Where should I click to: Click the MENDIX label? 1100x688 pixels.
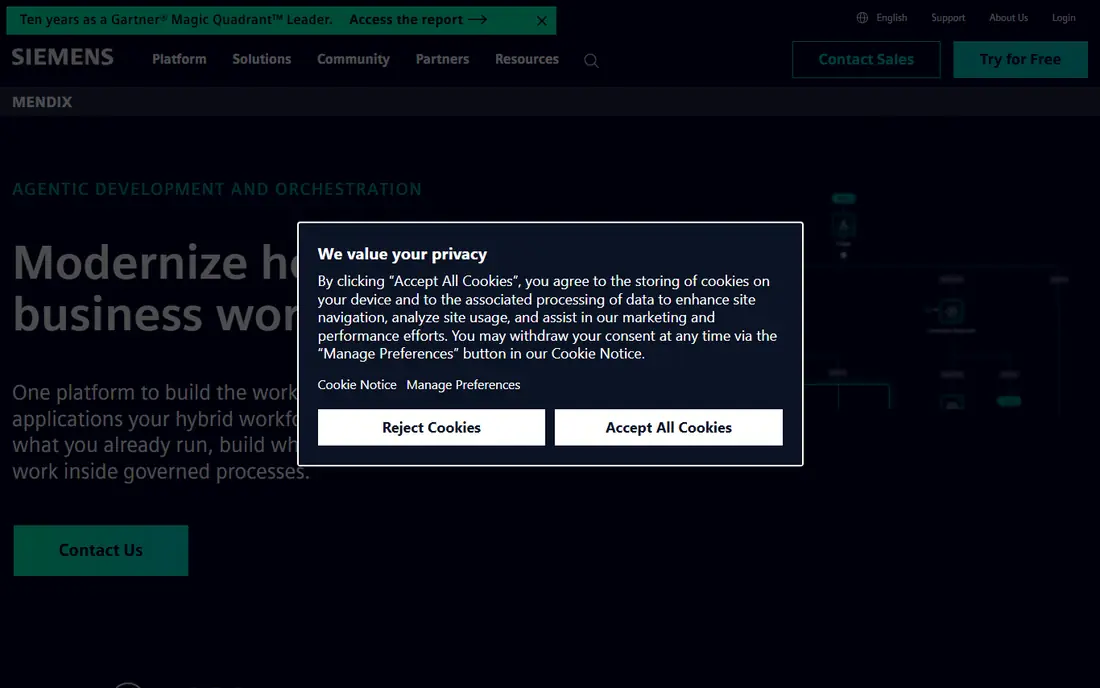click(x=42, y=102)
